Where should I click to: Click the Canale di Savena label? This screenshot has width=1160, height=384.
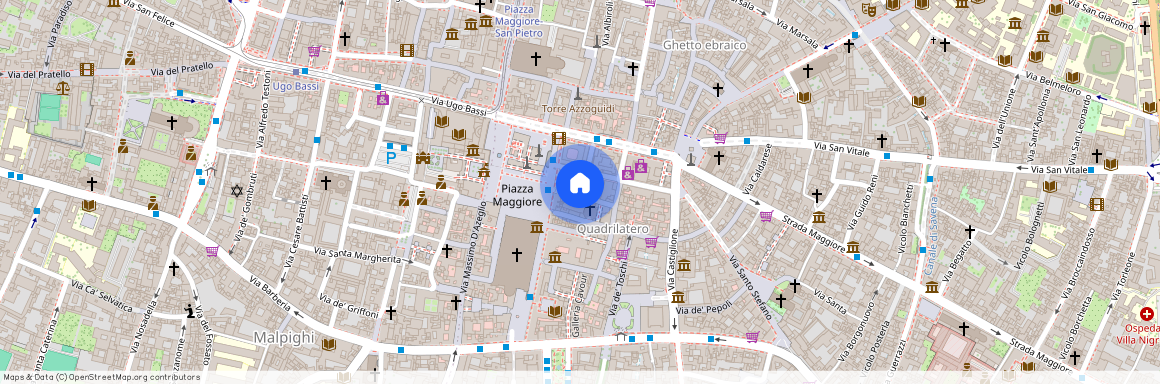point(931,235)
